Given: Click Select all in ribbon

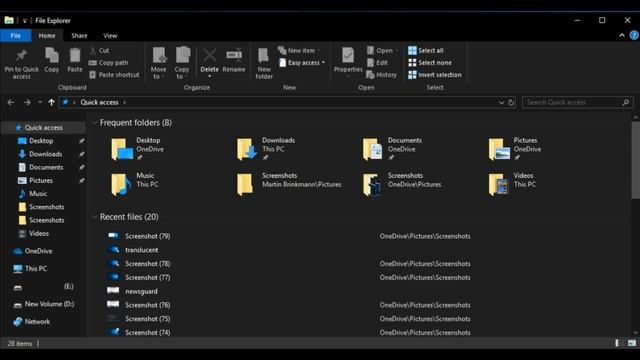Looking at the screenshot, I should pos(426,50).
